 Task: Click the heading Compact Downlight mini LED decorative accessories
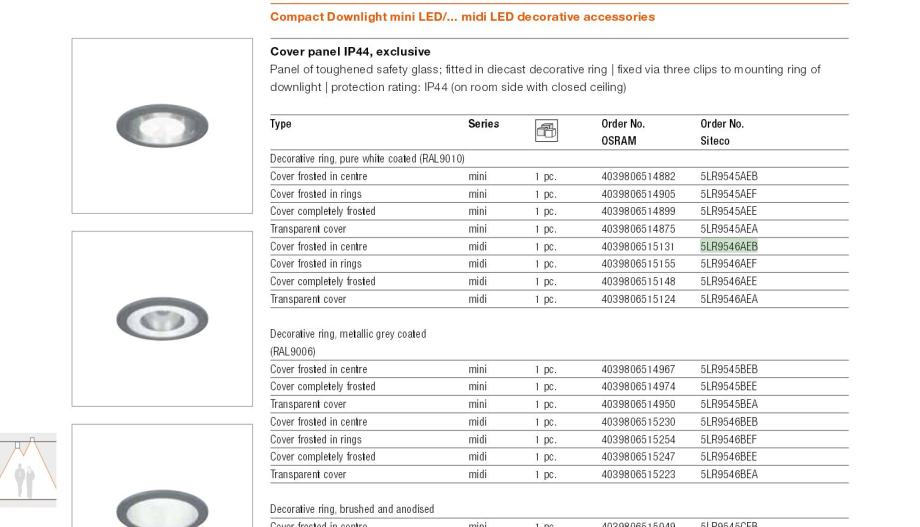462,17
